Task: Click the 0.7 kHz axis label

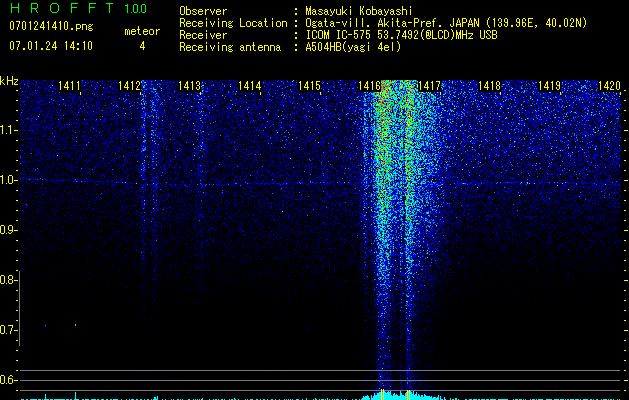Action: coord(8,330)
